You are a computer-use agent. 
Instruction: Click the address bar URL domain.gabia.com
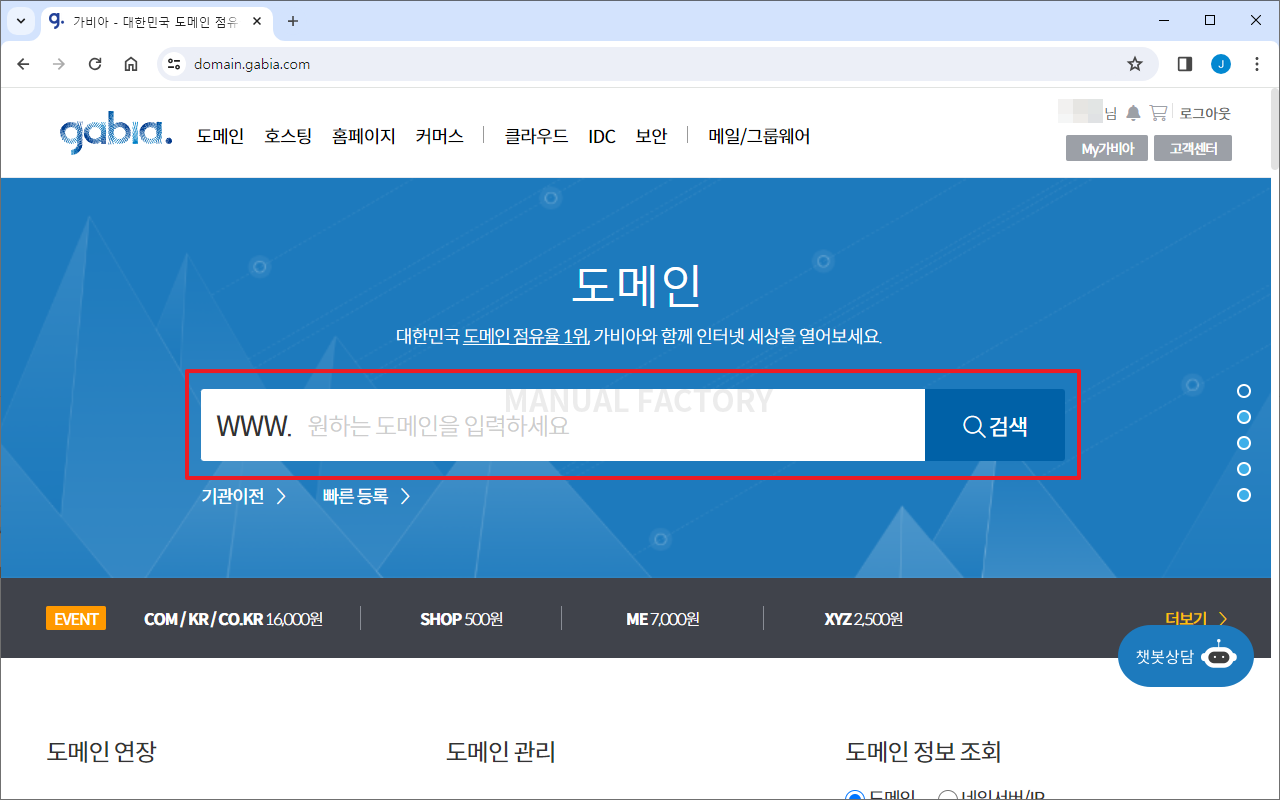(x=252, y=64)
